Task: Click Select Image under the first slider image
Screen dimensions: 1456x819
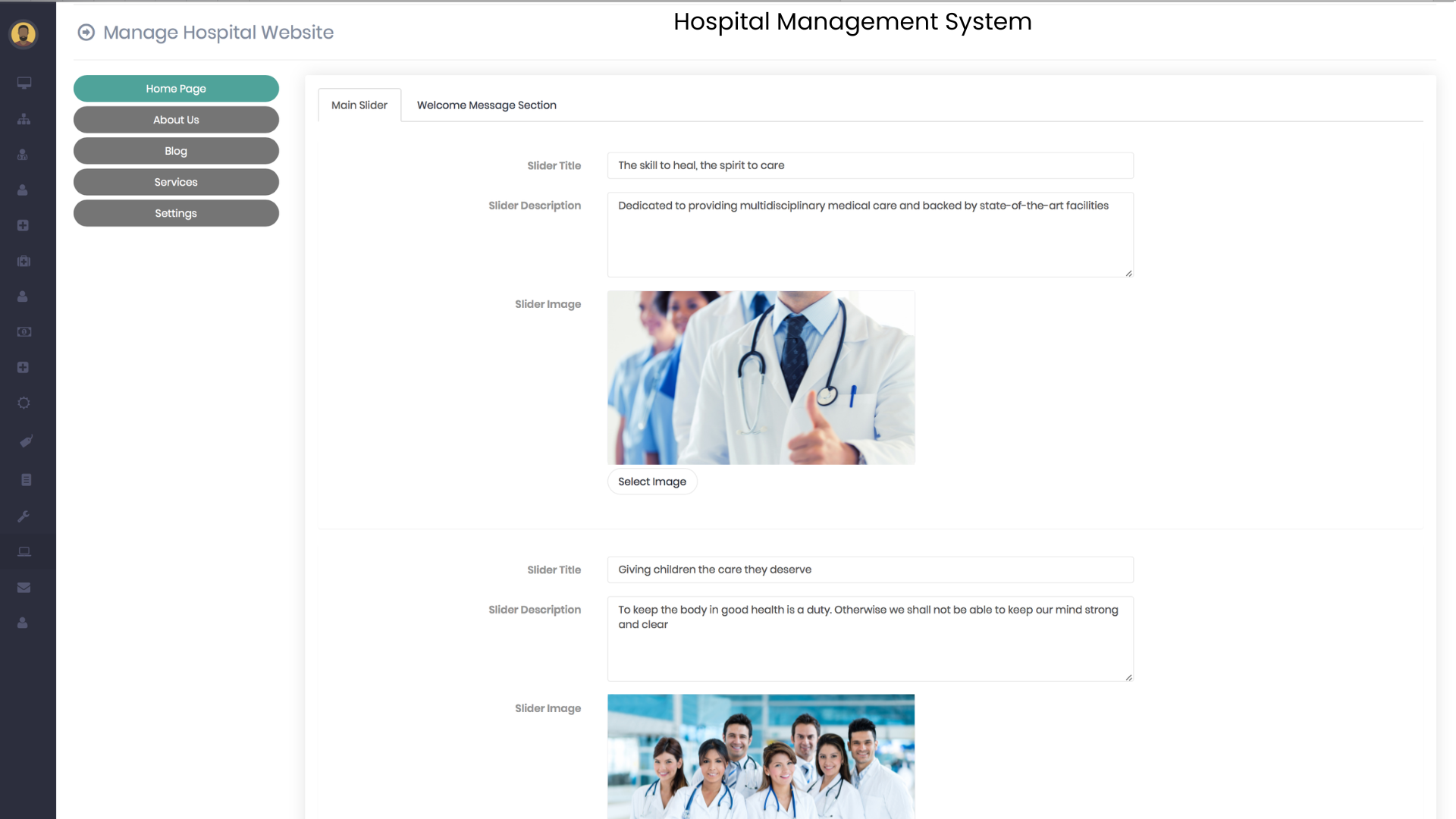Action: [652, 482]
